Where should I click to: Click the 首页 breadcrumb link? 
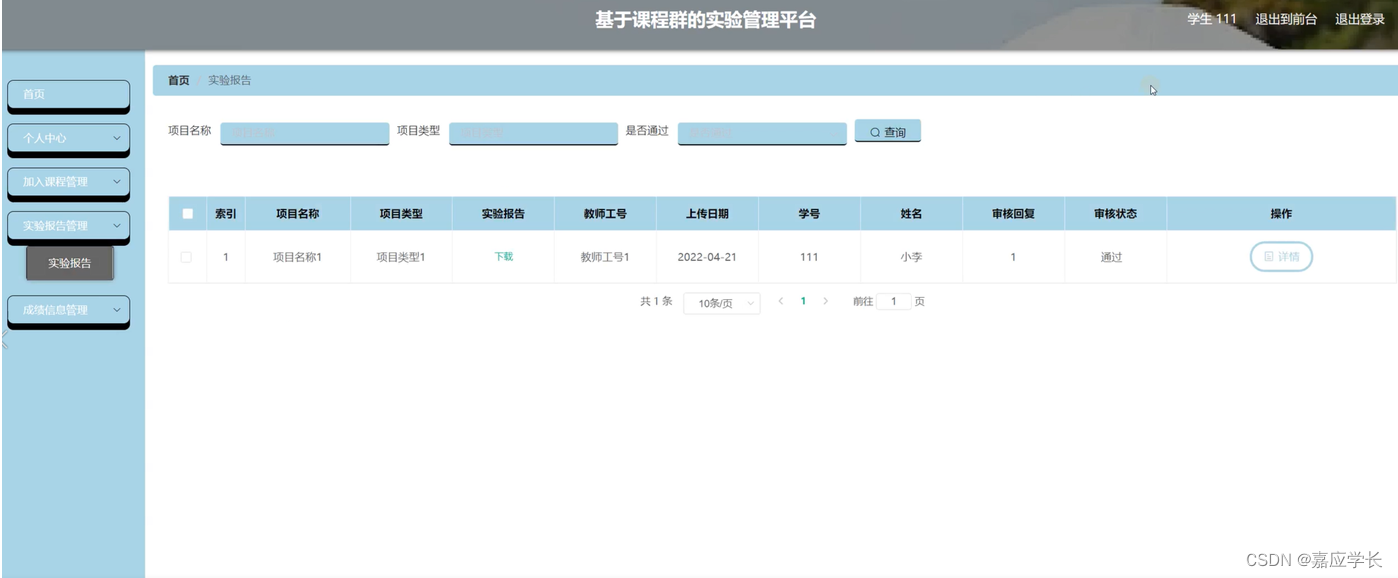coord(178,80)
